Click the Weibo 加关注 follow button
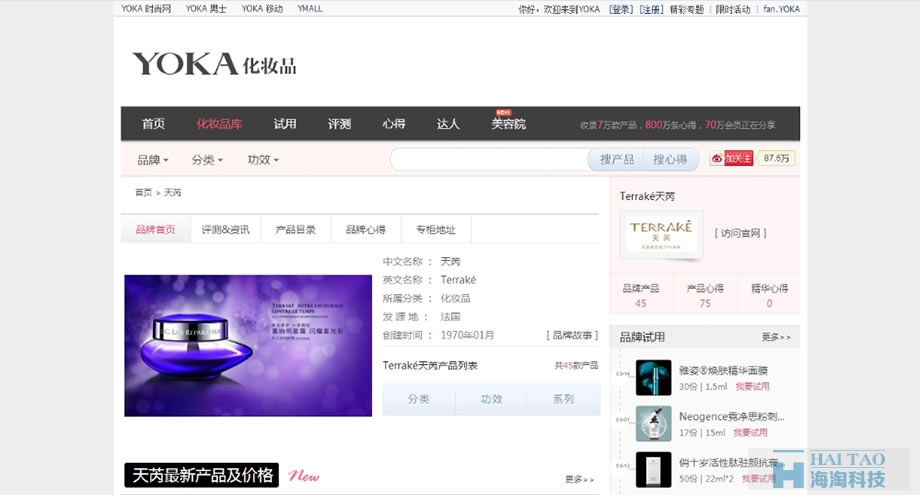This screenshot has width=920, height=495. [x=731, y=158]
